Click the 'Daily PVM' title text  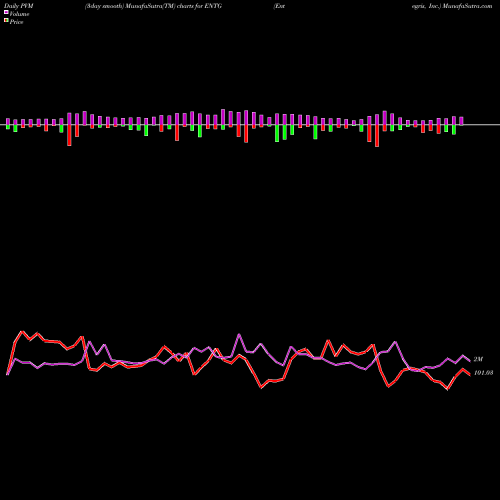point(20,6)
